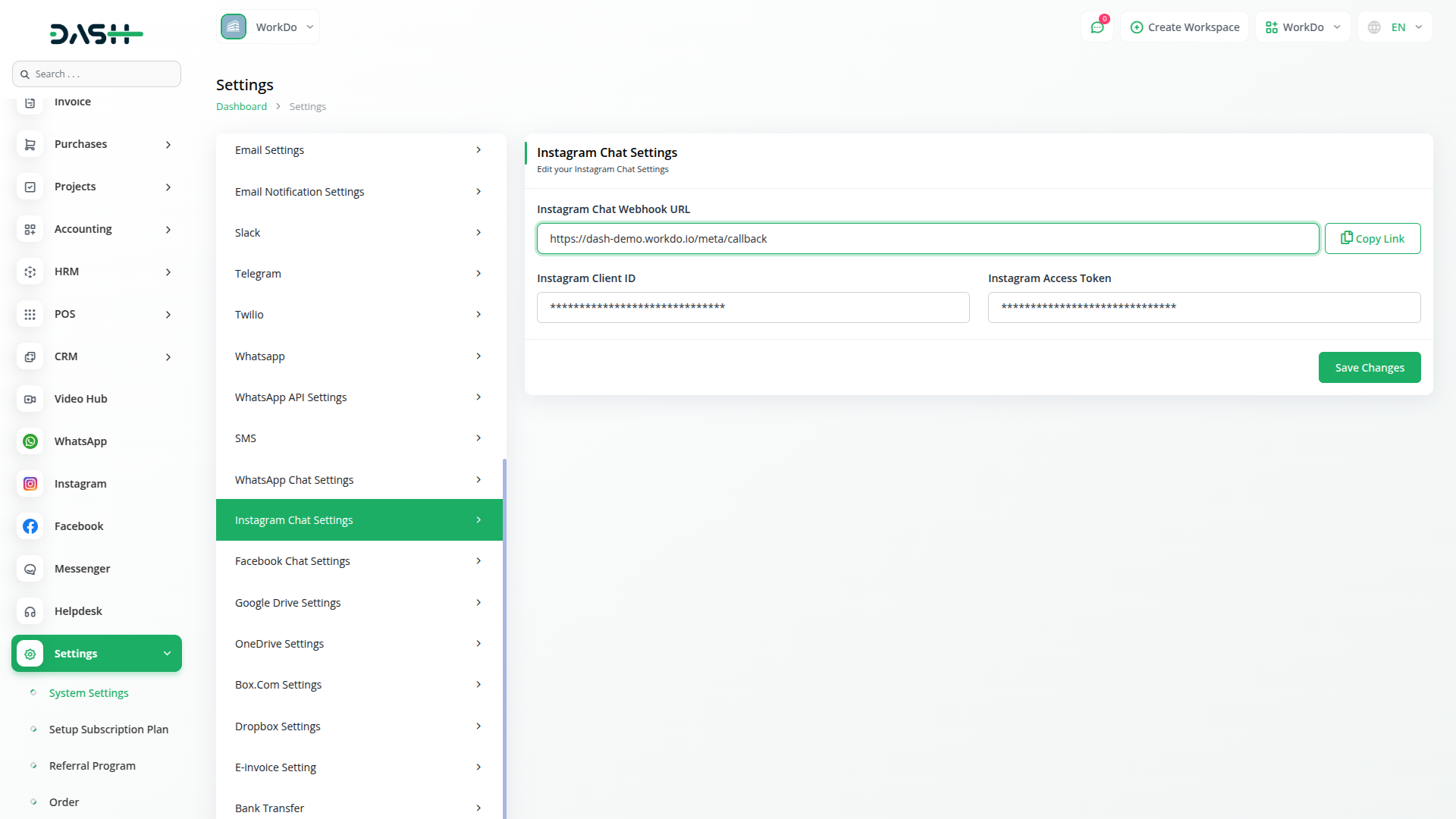Click the language globe icon

click(1374, 27)
